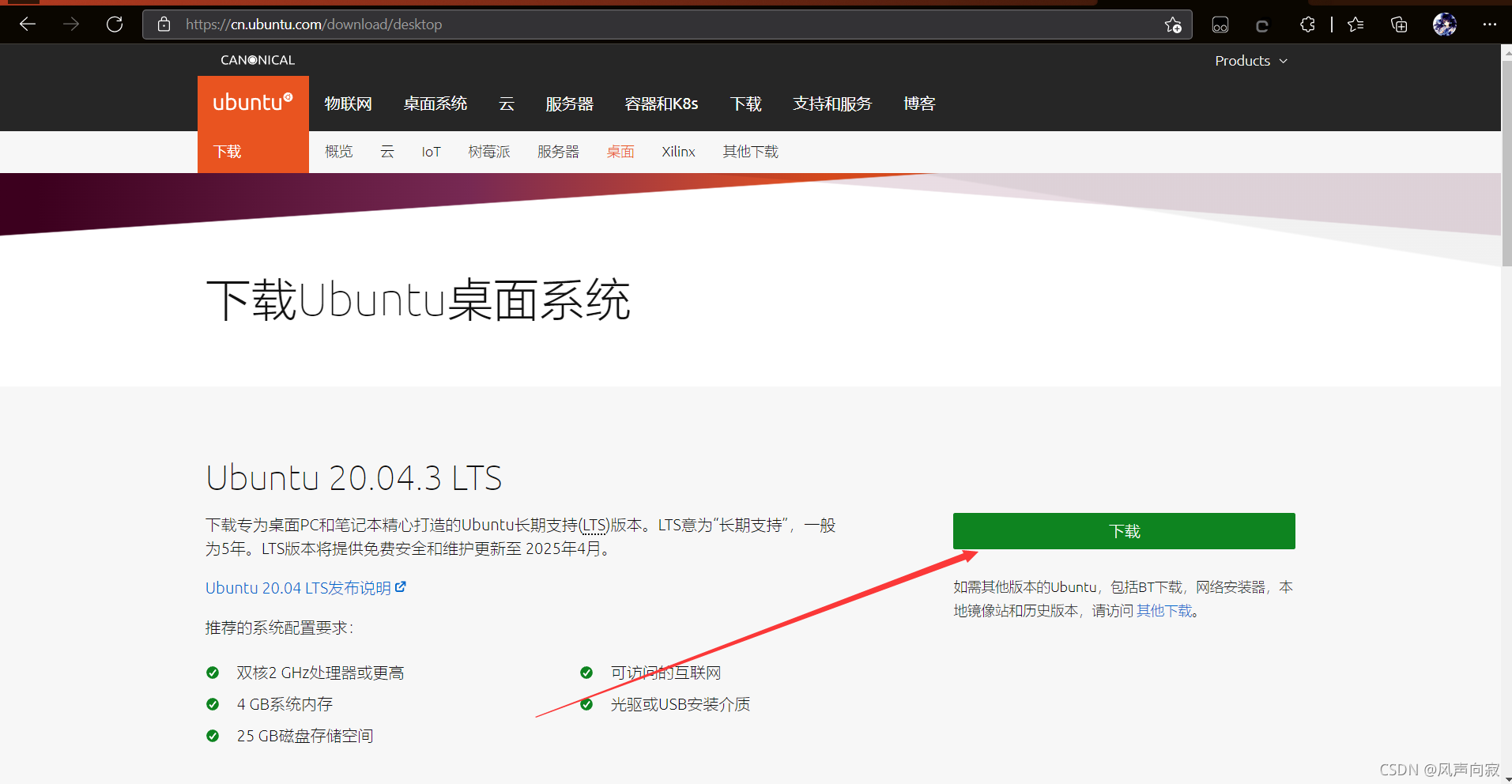The image size is (1512, 784).
Task: Open the favorites list icon
Action: (1356, 24)
